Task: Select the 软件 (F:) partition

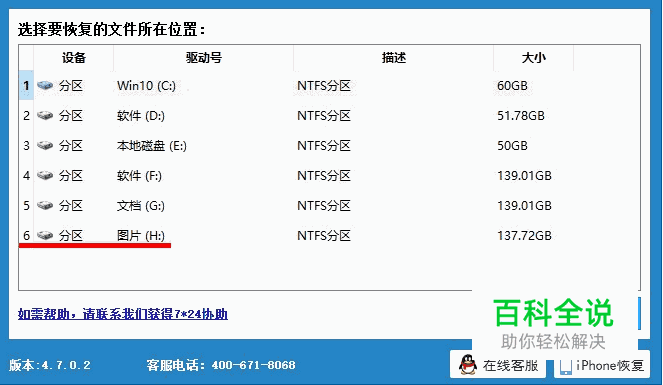Action: pos(140,176)
